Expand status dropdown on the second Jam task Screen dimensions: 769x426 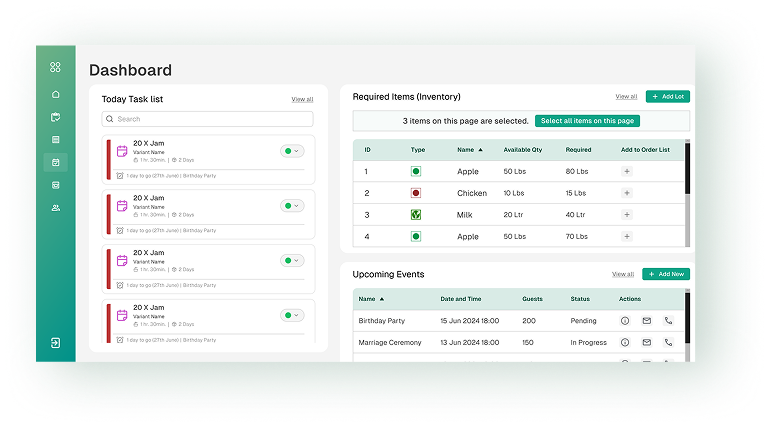point(292,206)
